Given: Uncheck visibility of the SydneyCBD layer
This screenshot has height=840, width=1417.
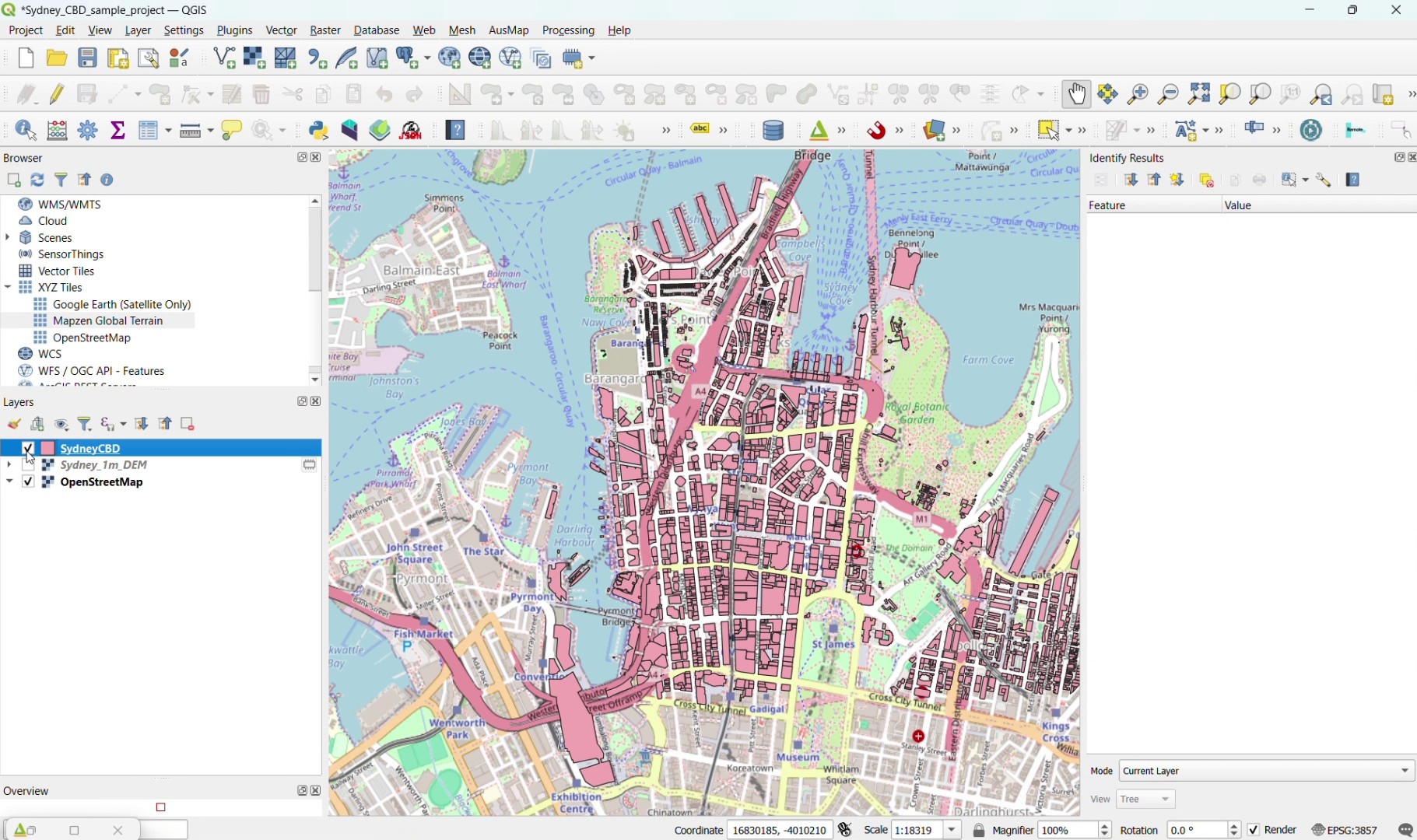Looking at the screenshot, I should 27,448.
